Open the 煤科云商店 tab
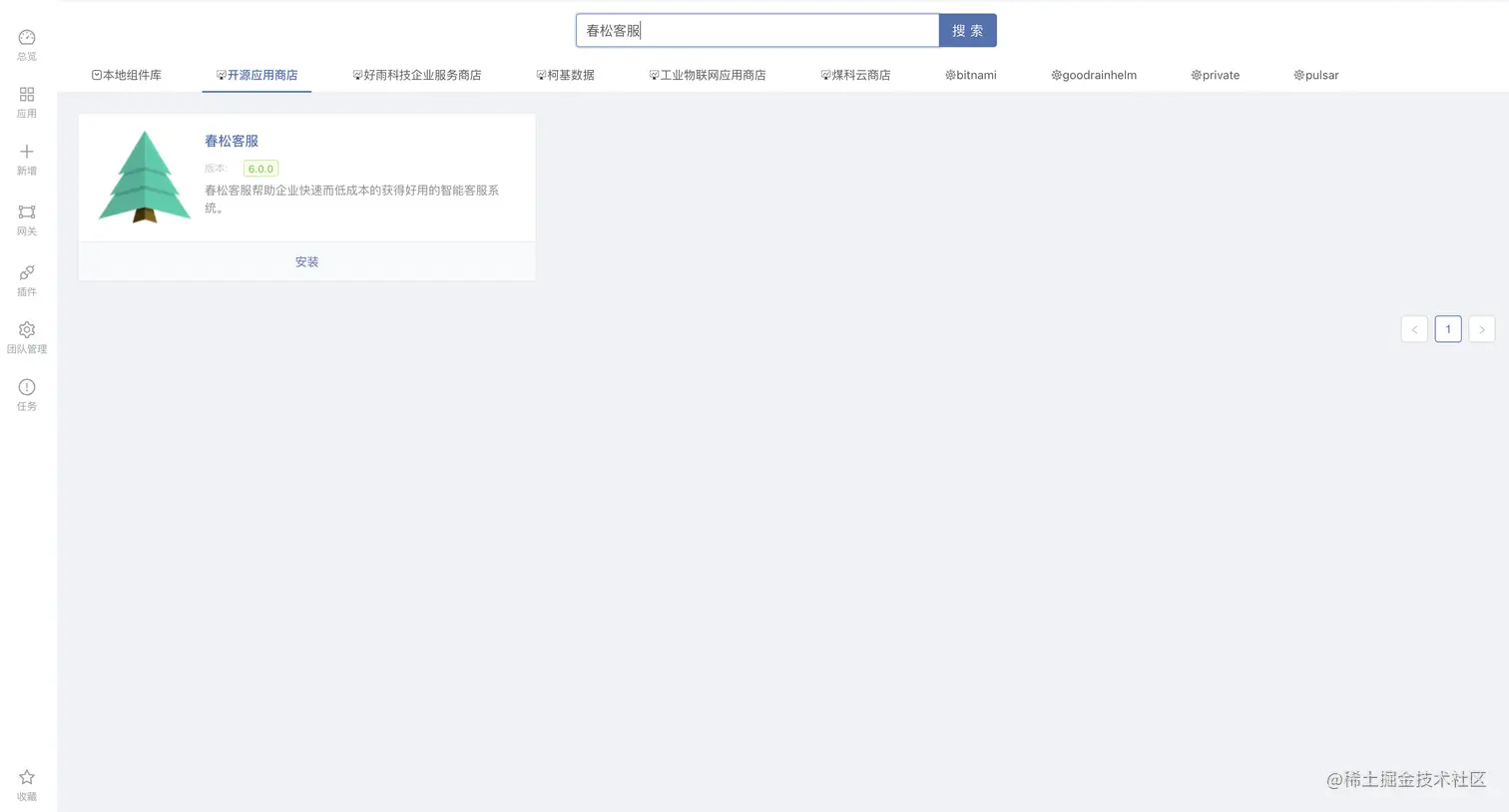1509x812 pixels. pos(855,75)
